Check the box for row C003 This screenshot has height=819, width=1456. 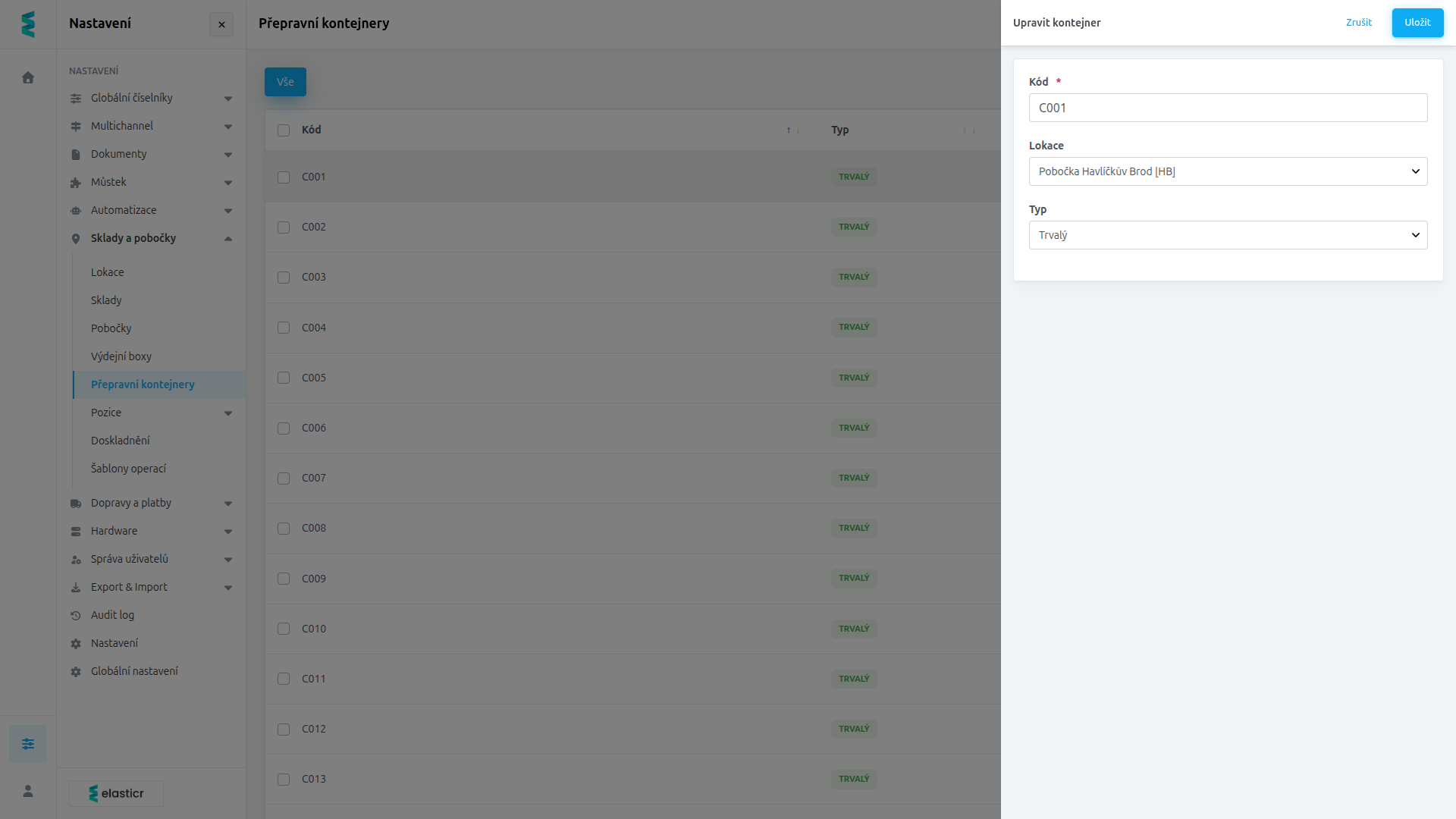(284, 278)
